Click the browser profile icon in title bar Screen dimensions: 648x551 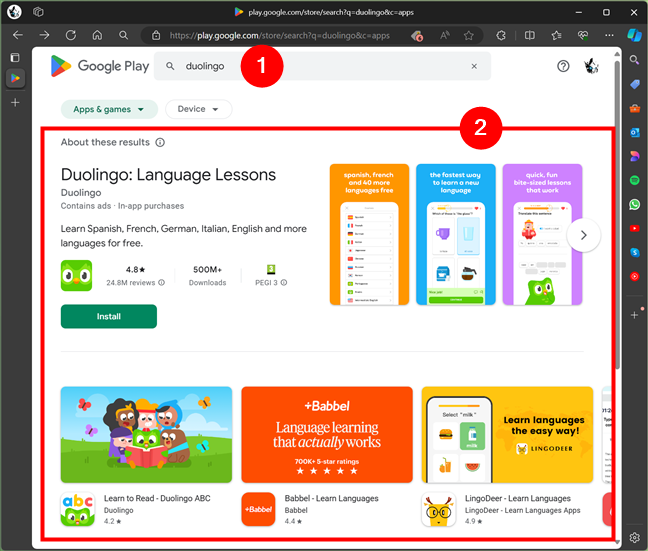pos(14,12)
